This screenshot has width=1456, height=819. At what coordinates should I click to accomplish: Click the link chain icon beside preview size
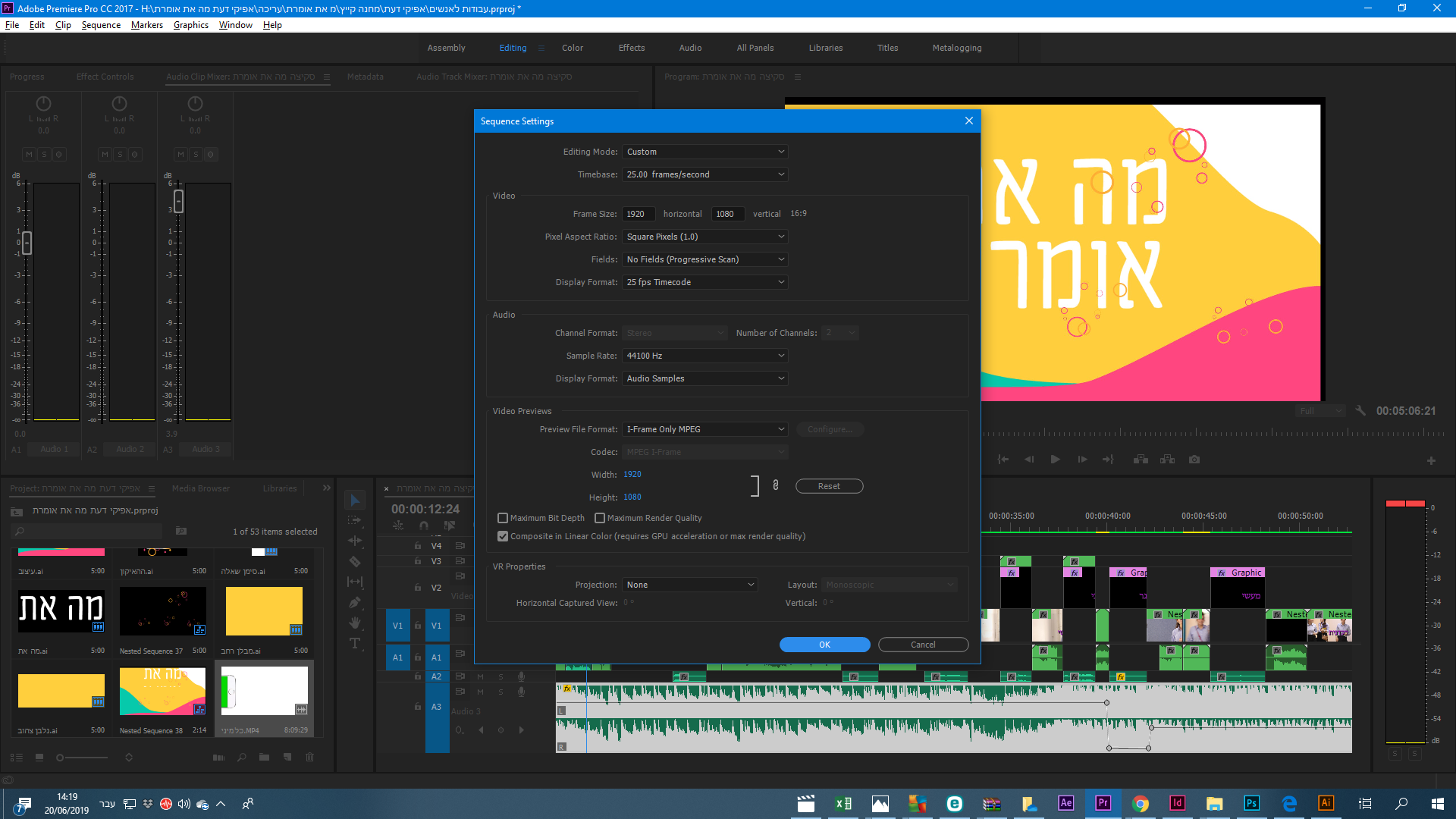click(776, 485)
